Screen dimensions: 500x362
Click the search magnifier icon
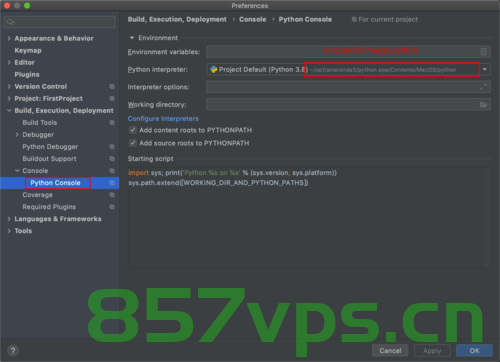click(10, 22)
